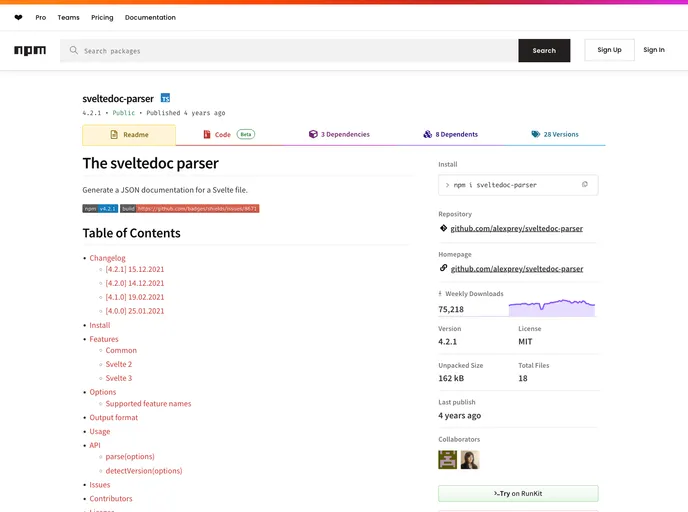Click the git repository diamond icon
This screenshot has width=688, height=512.
(443, 228)
